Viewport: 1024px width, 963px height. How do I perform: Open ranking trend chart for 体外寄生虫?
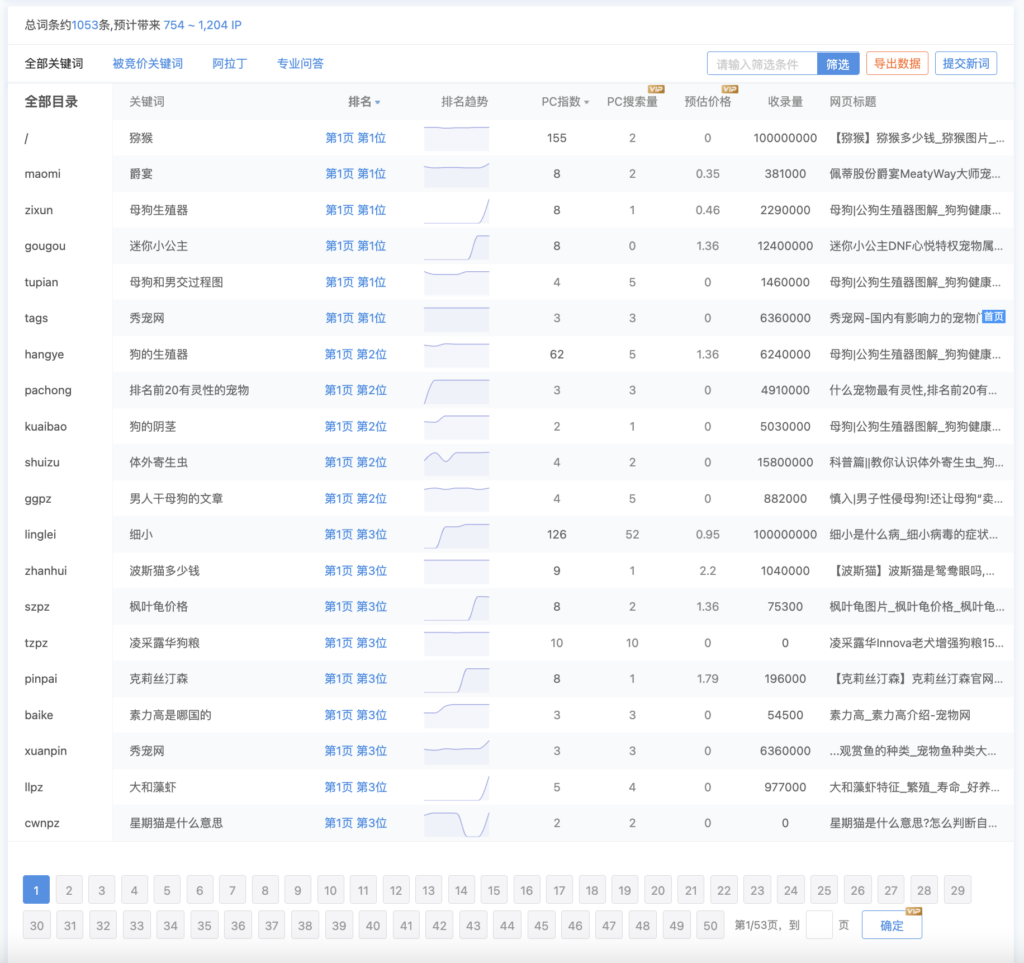click(456, 462)
